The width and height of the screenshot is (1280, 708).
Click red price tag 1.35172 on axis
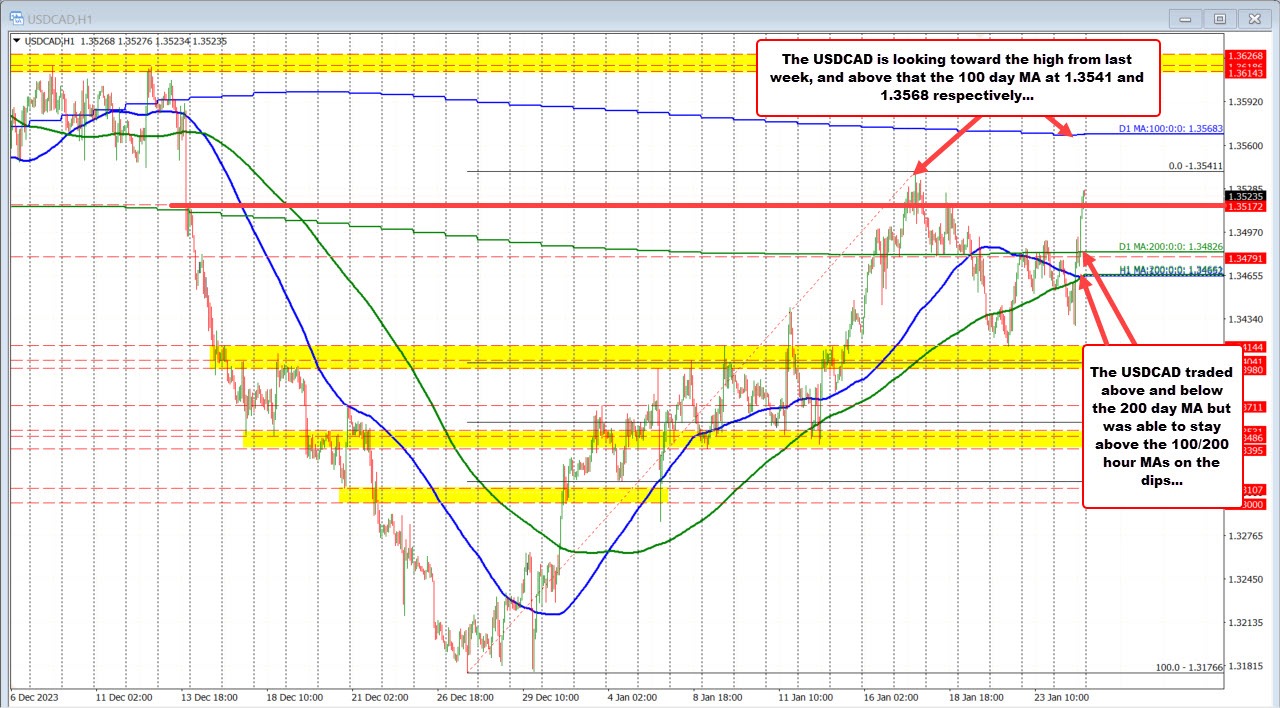coord(1246,207)
